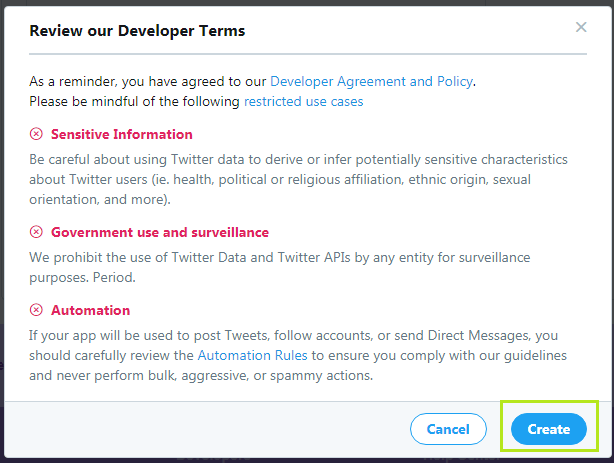The width and height of the screenshot is (614, 463).
Task: Click the Automation warning icon
Action: point(36,310)
